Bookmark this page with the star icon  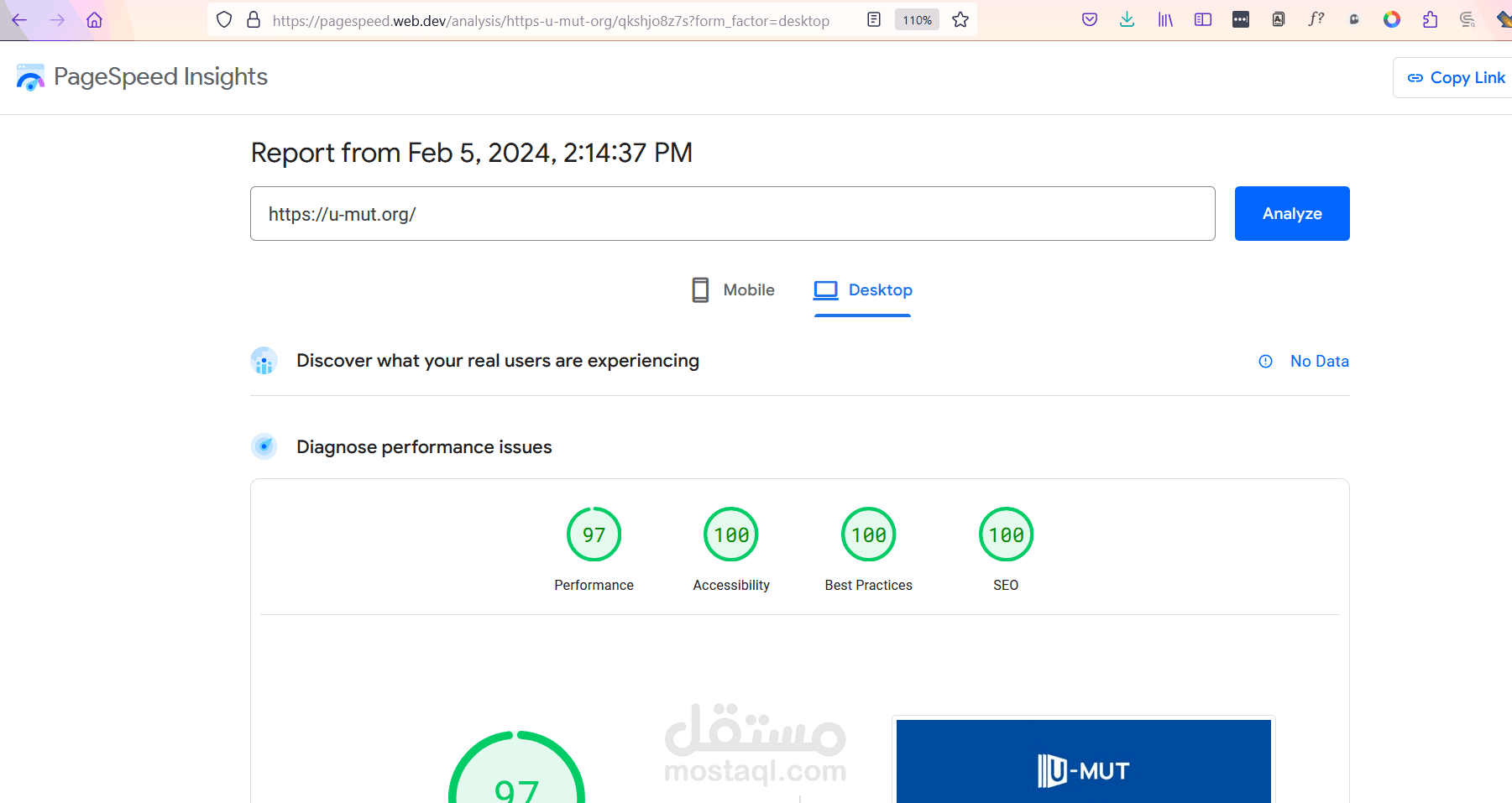tap(960, 20)
